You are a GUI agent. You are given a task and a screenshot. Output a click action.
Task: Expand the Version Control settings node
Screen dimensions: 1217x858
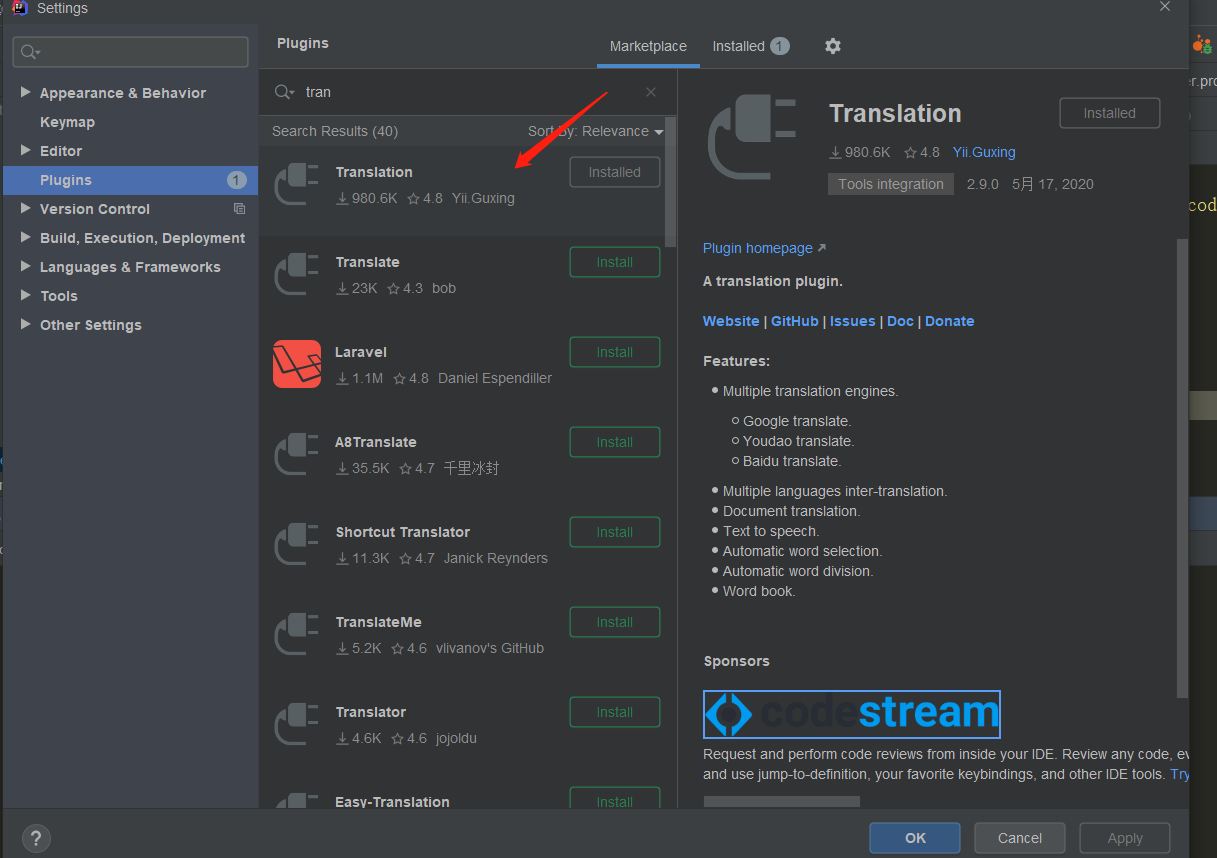[x=26, y=209]
